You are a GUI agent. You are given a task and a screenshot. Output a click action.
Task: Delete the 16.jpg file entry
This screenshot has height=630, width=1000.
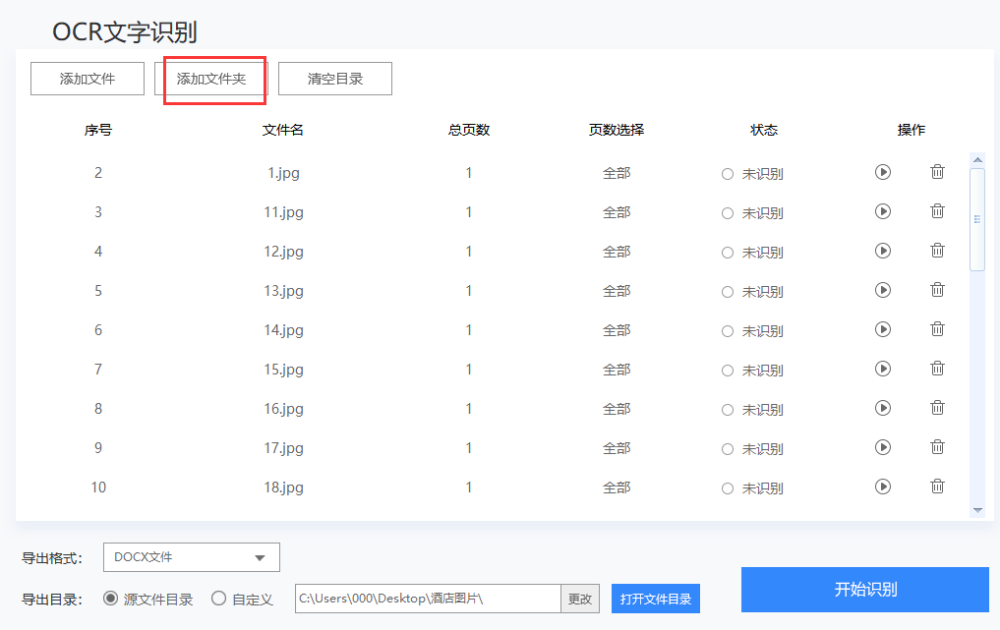[937, 409]
